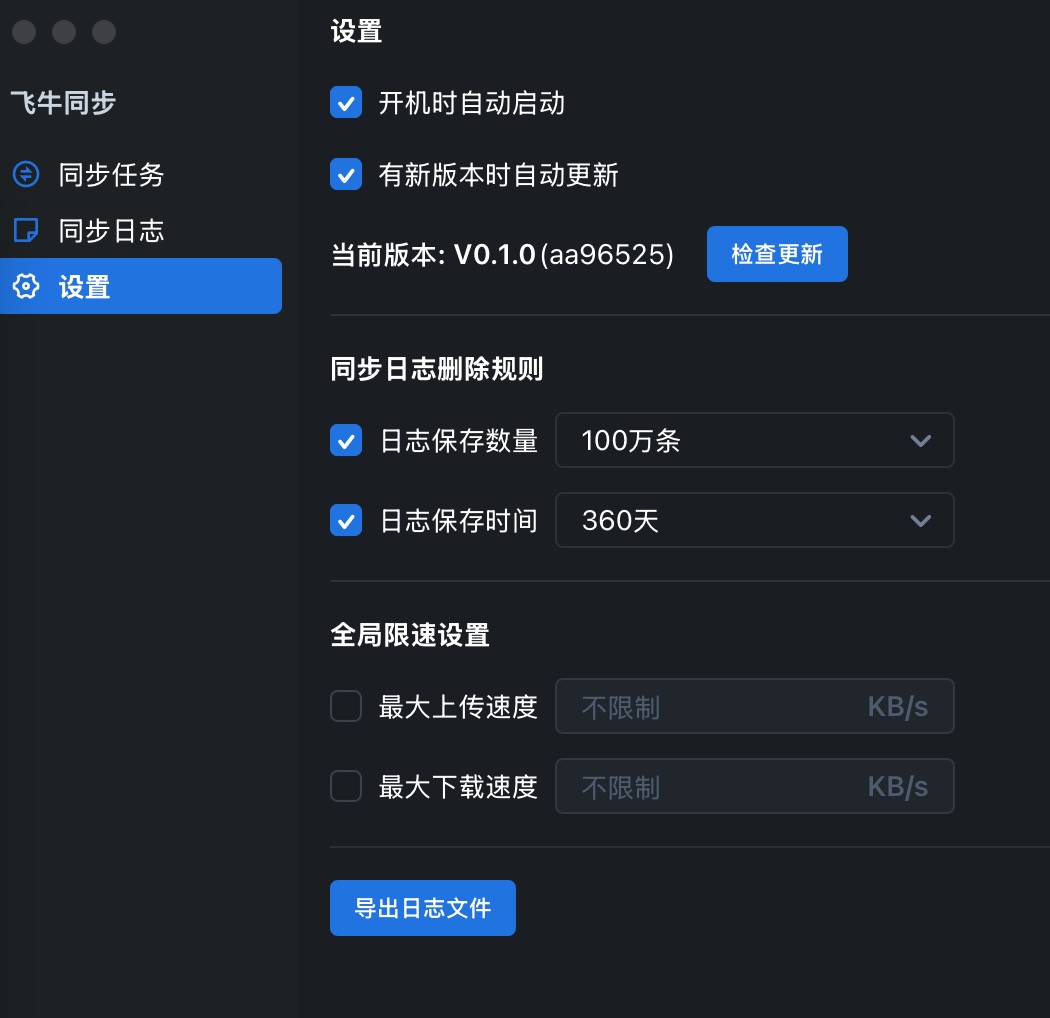Enable 最大上传速度 limit checkbox
This screenshot has height=1018, width=1050.
coord(346,707)
